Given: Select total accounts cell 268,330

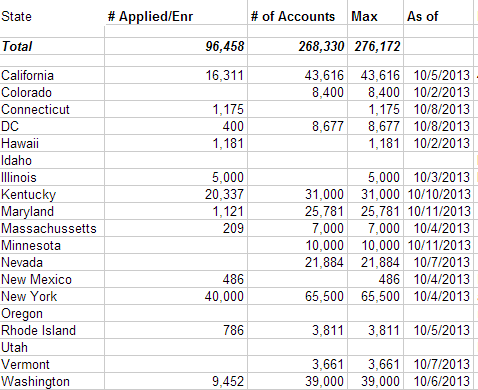Looking at the screenshot, I should 298,46.
